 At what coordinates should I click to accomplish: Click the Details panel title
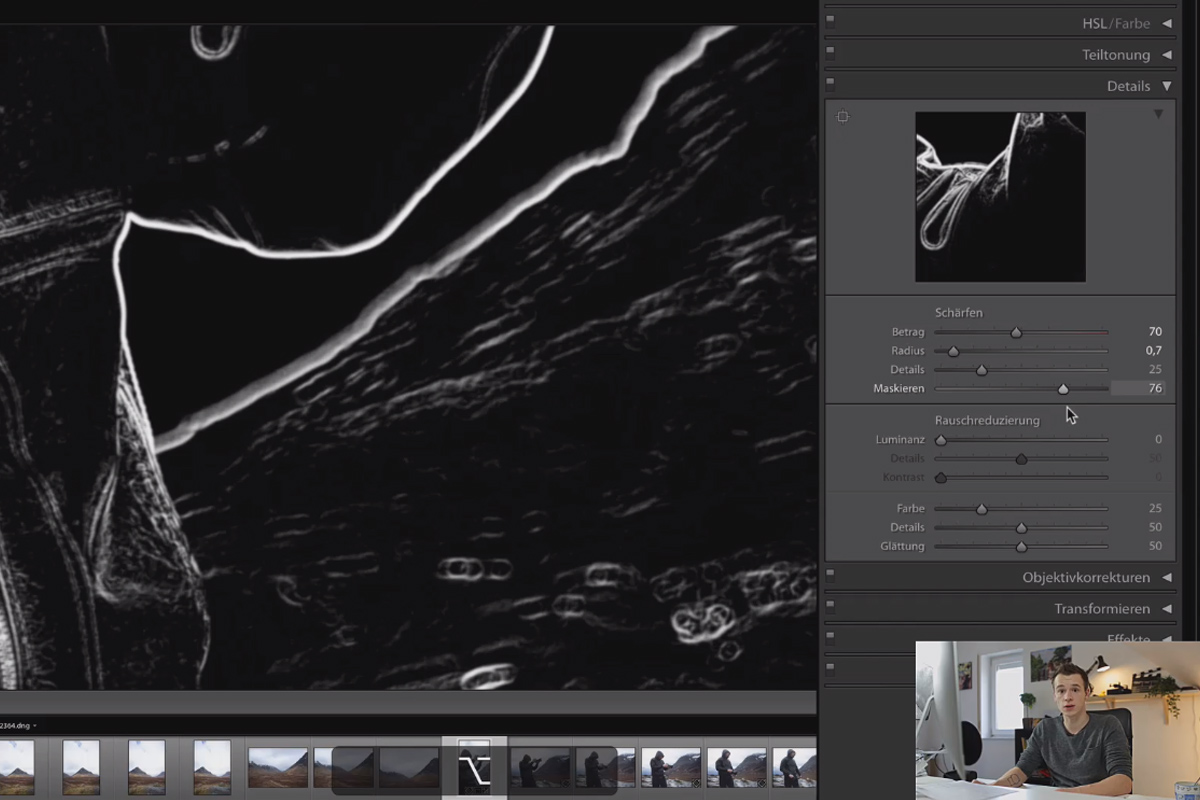[x=1128, y=86]
